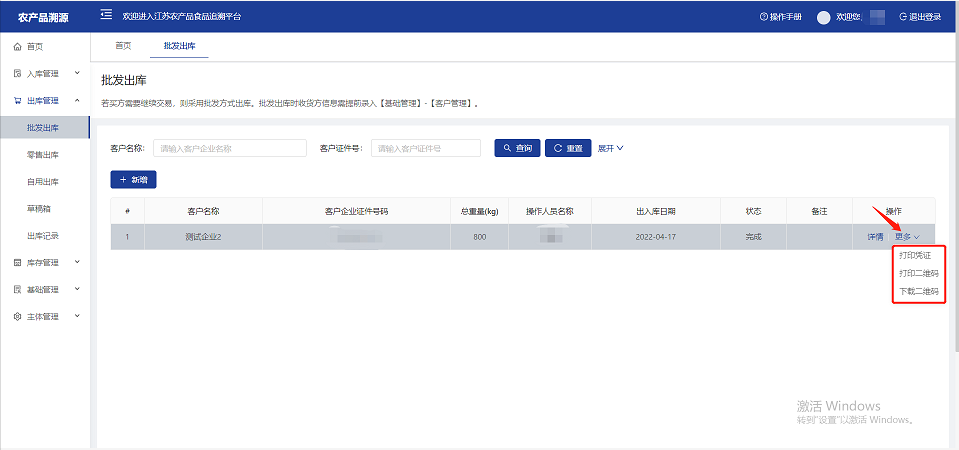Image resolution: width=959 pixels, height=450 pixels.
Task: Click the 基础管理 sidebar icon
Action: (17, 290)
